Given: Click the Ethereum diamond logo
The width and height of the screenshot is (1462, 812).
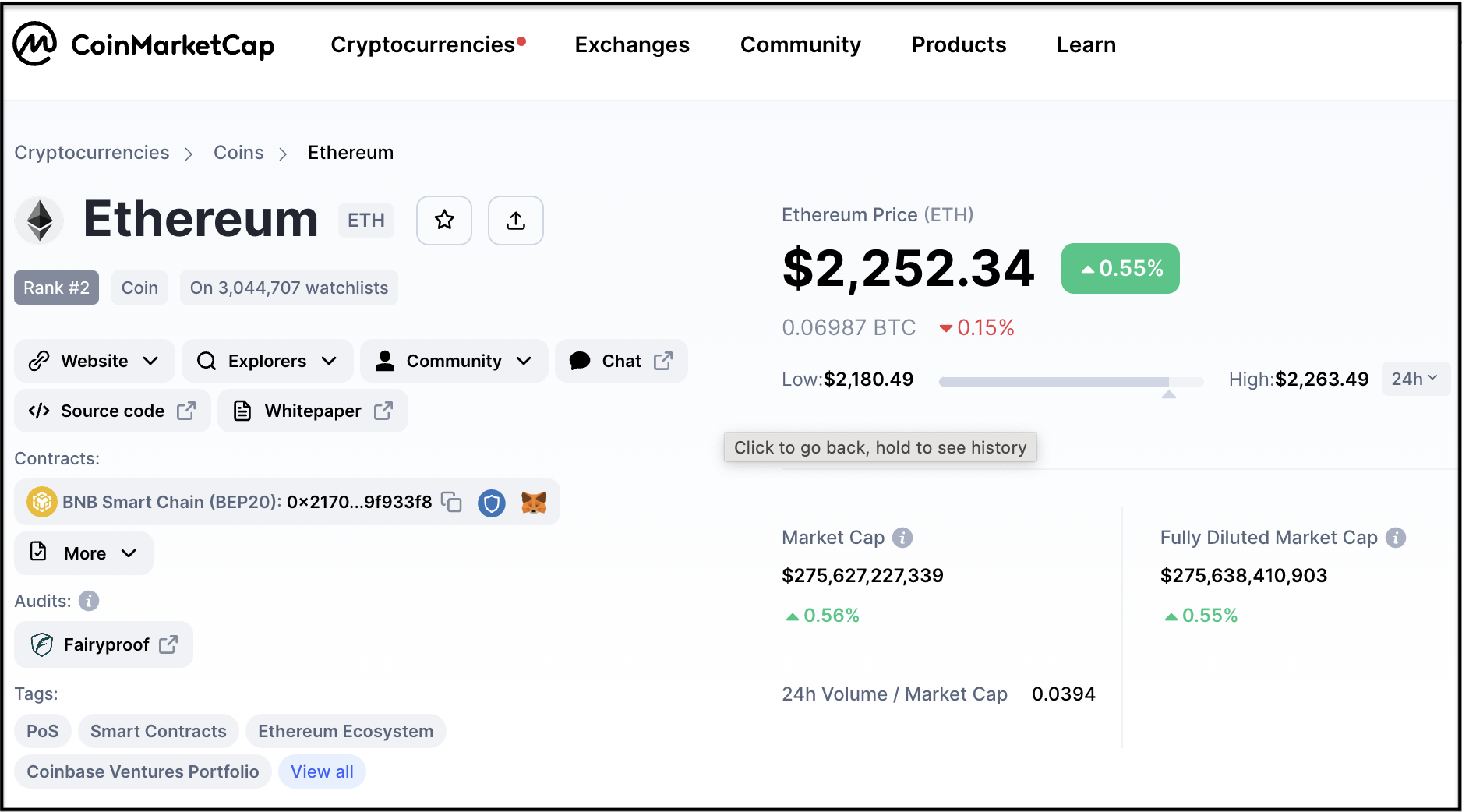Looking at the screenshot, I should point(39,221).
